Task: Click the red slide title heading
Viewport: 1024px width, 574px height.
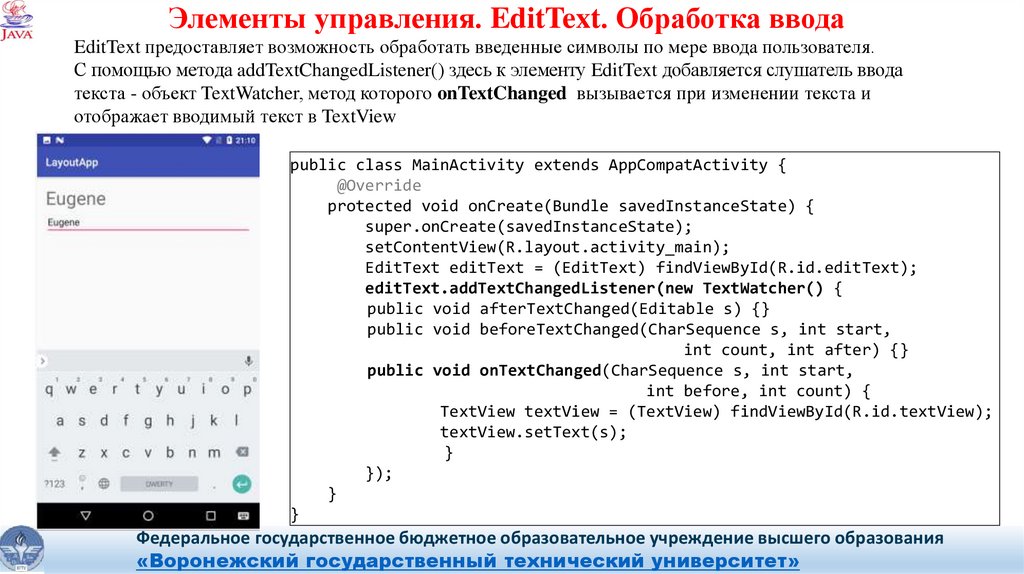Action: (506, 18)
